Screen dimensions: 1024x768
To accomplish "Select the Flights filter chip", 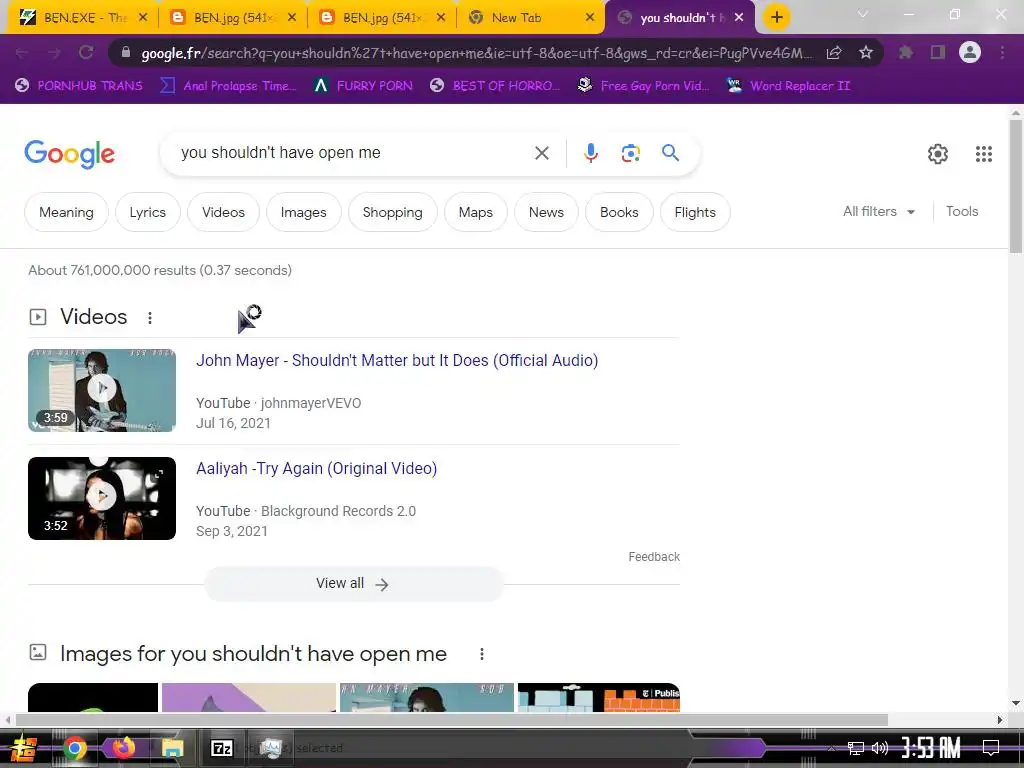I will 695,212.
